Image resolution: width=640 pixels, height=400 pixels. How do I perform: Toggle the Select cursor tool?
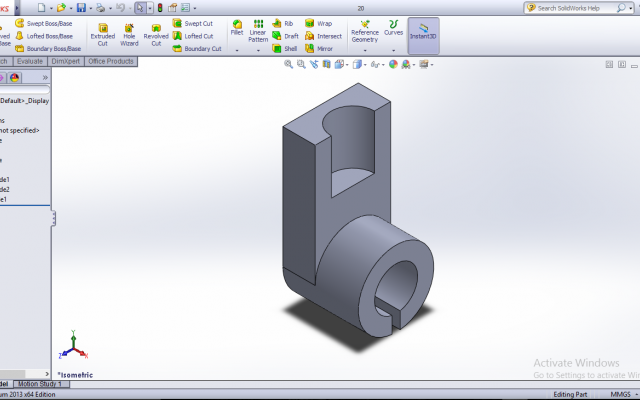point(140,8)
